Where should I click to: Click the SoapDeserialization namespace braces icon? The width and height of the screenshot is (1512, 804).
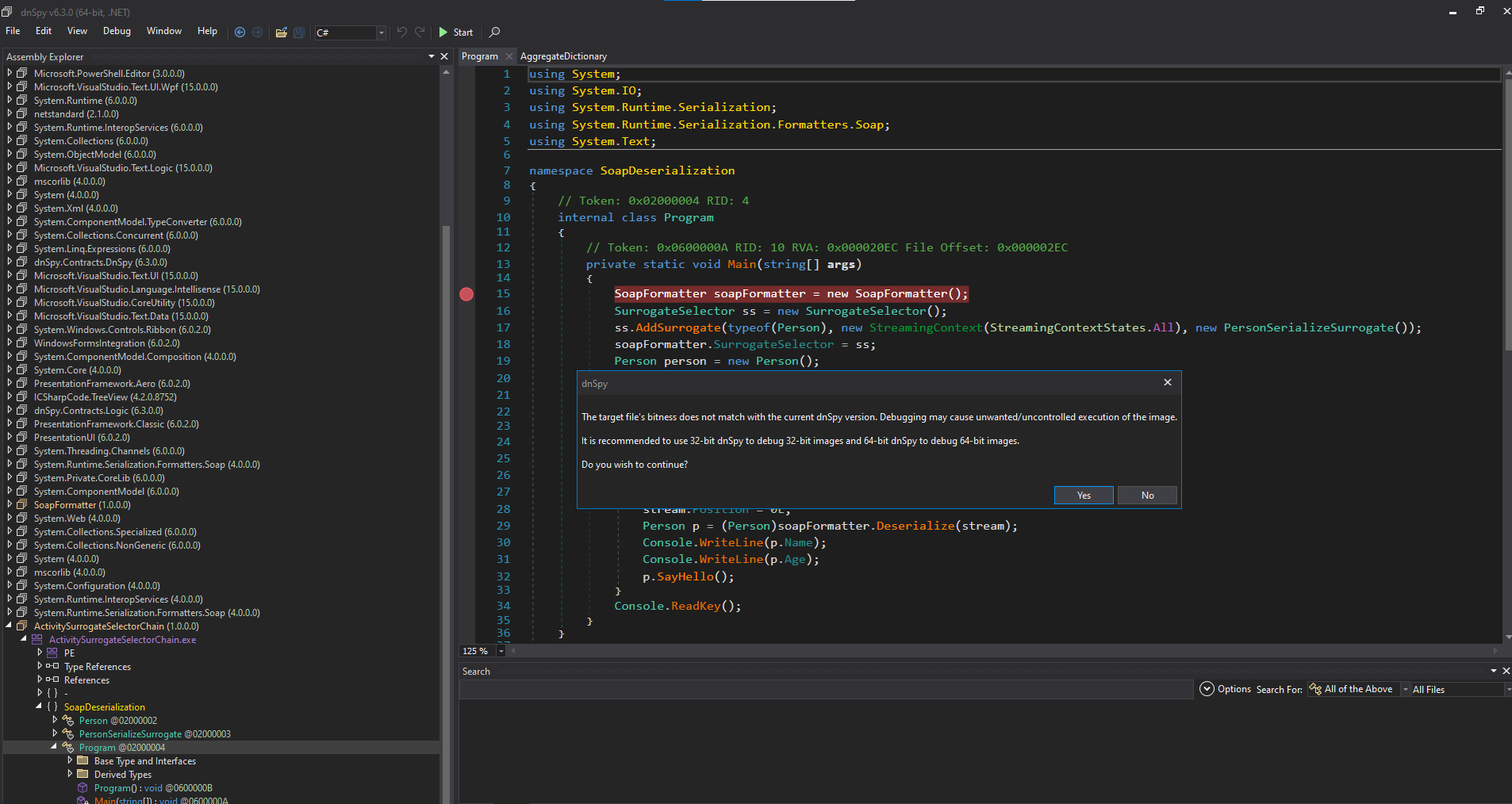point(52,706)
